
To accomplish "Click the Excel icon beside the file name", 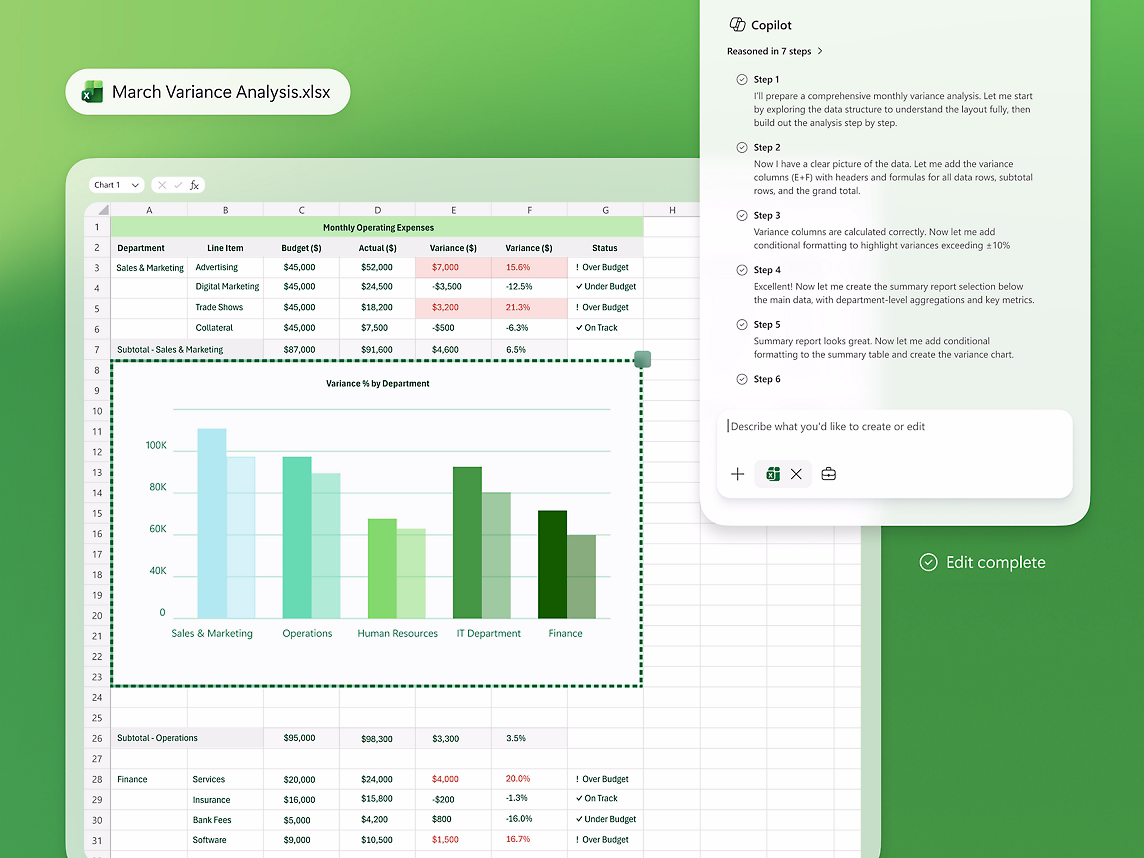I will pos(92,92).
